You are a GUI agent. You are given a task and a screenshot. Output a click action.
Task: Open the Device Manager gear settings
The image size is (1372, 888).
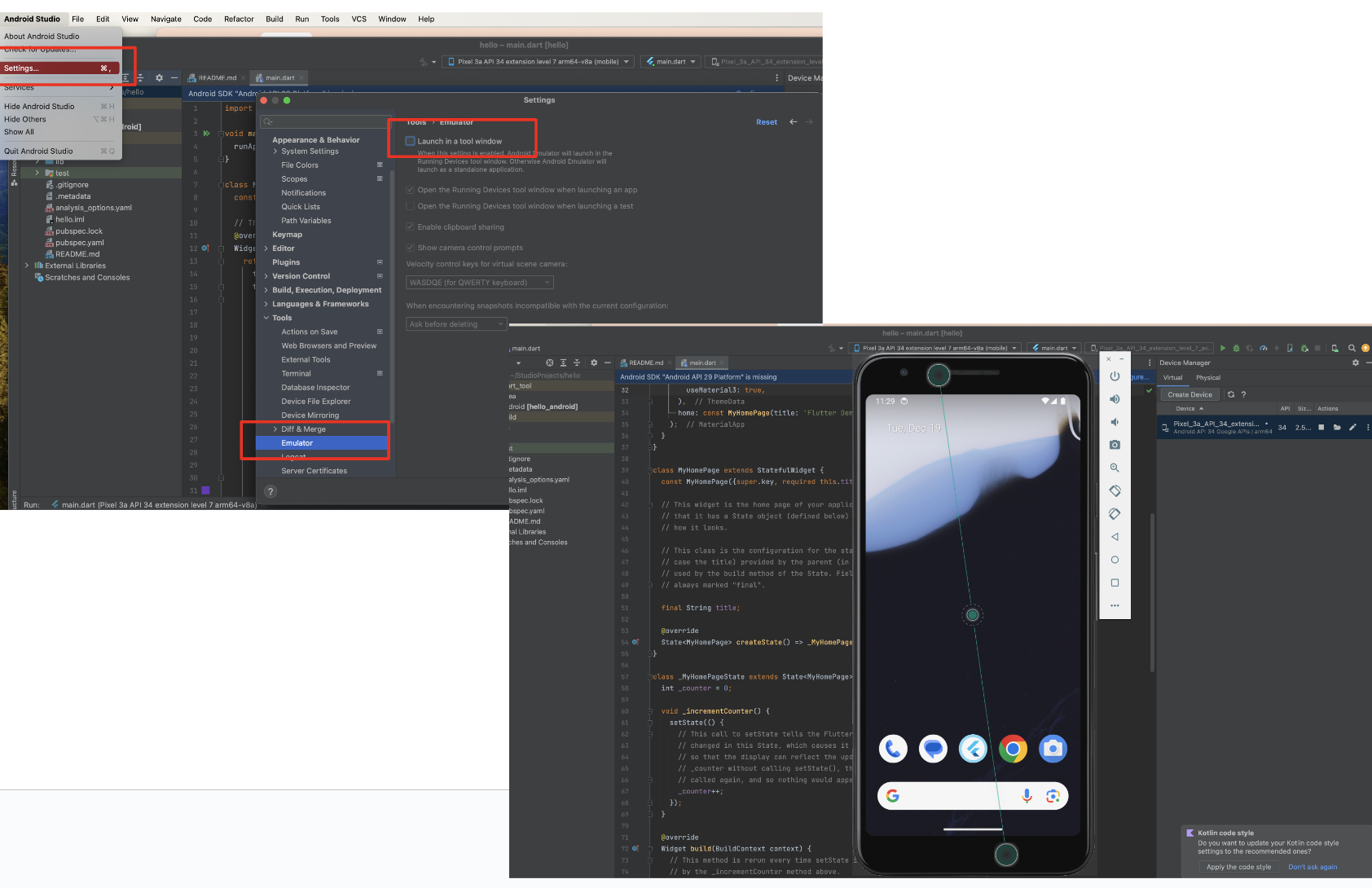pyautogui.click(x=1355, y=363)
